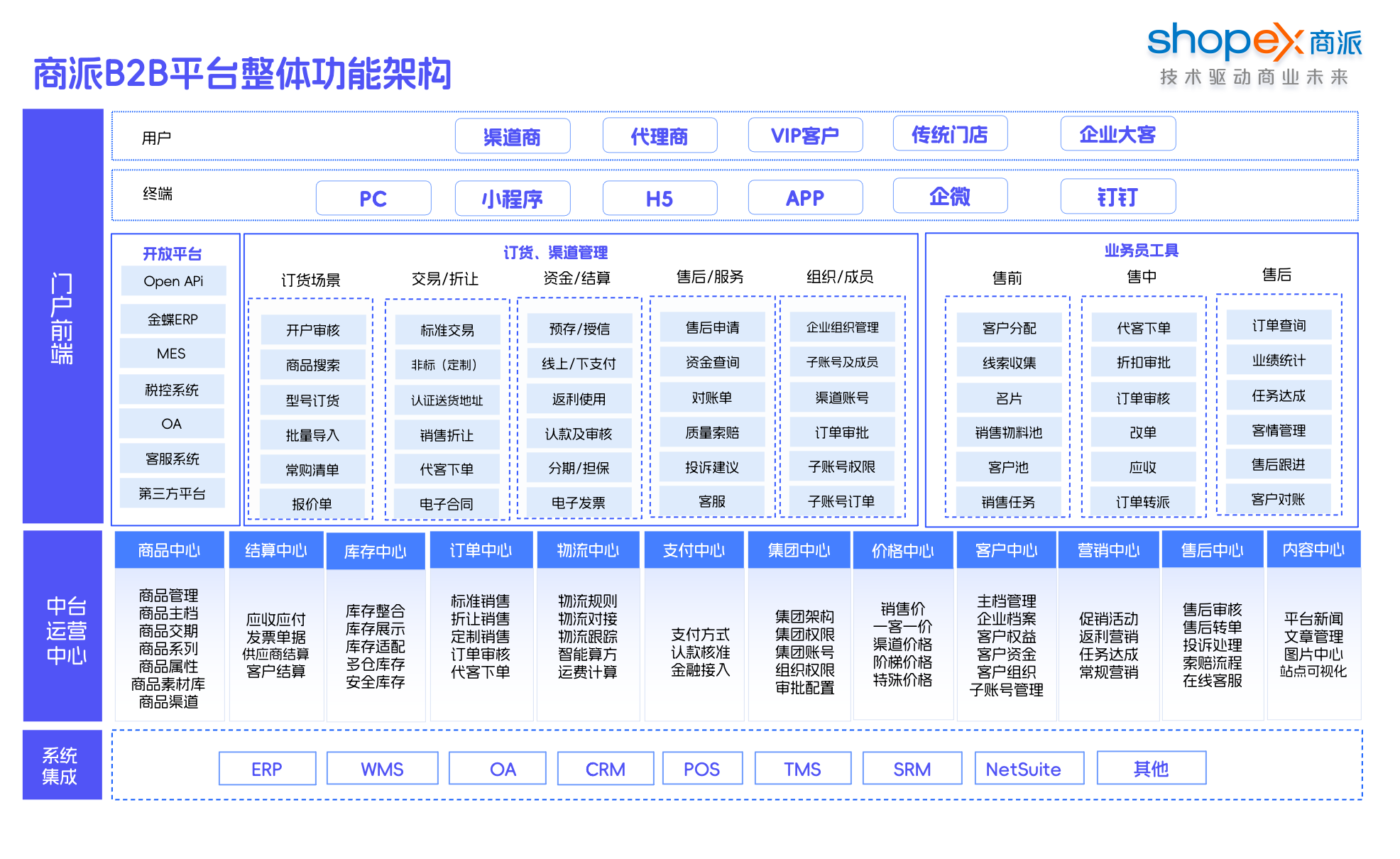Viewport: 1400px width, 859px height.
Task: Select the 门户前端 side panel
Action: [62, 317]
